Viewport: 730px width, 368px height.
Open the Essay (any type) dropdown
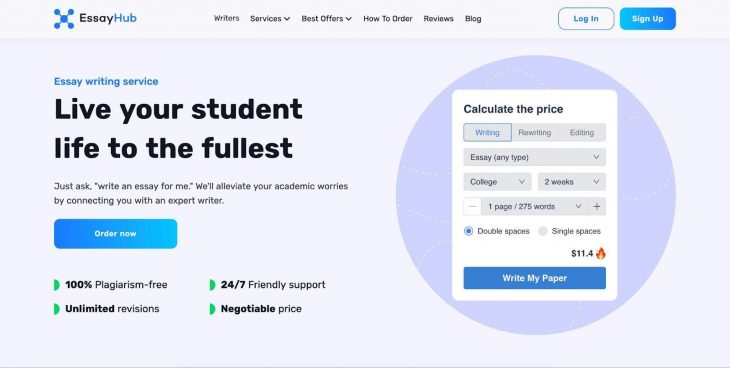click(x=534, y=157)
